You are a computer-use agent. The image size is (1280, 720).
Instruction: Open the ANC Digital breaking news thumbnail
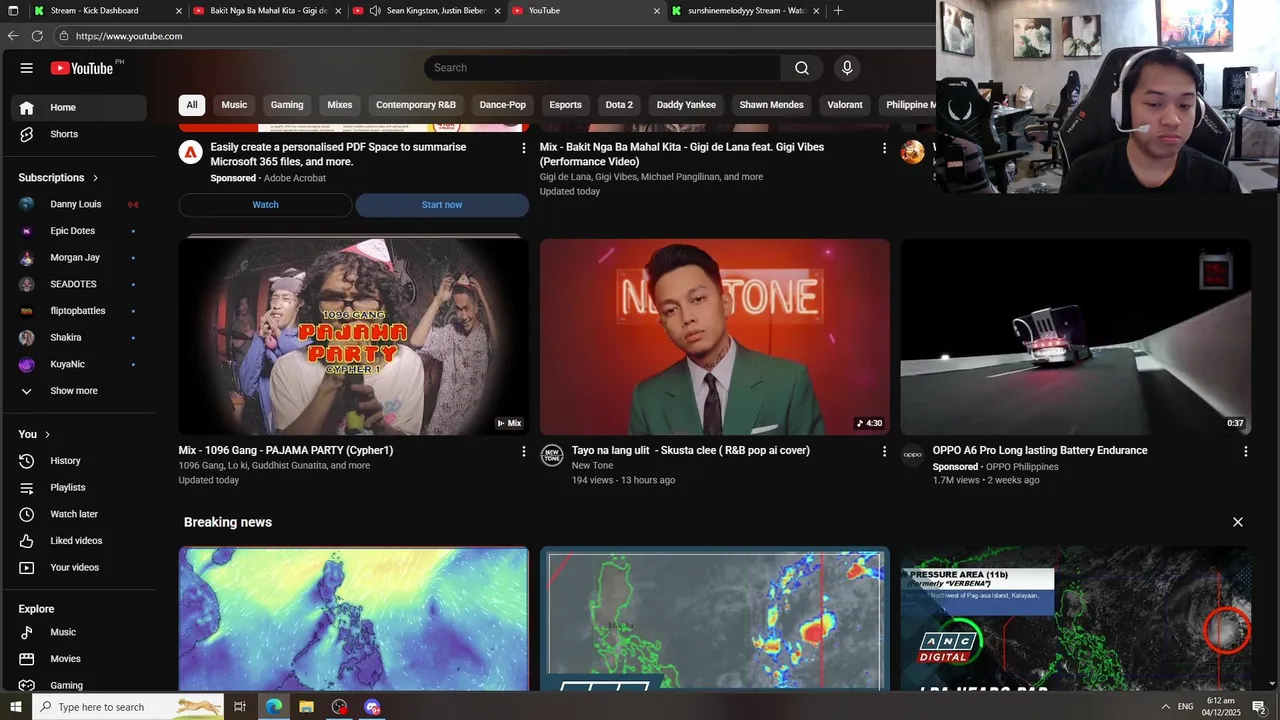[x=1076, y=618]
